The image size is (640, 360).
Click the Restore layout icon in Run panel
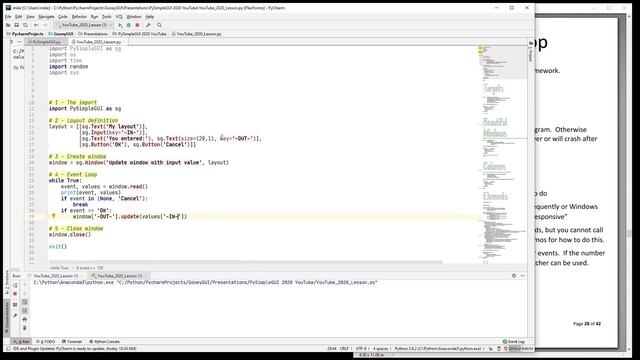[15, 304]
